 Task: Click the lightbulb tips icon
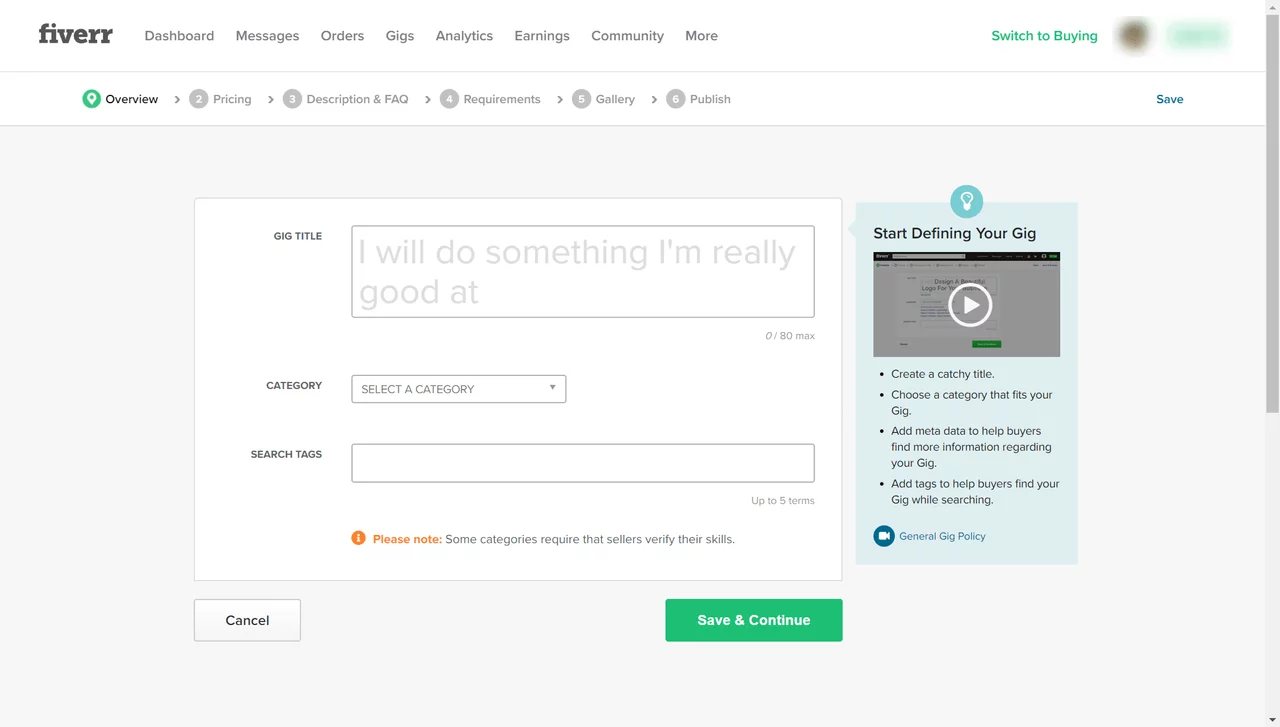click(x=966, y=201)
